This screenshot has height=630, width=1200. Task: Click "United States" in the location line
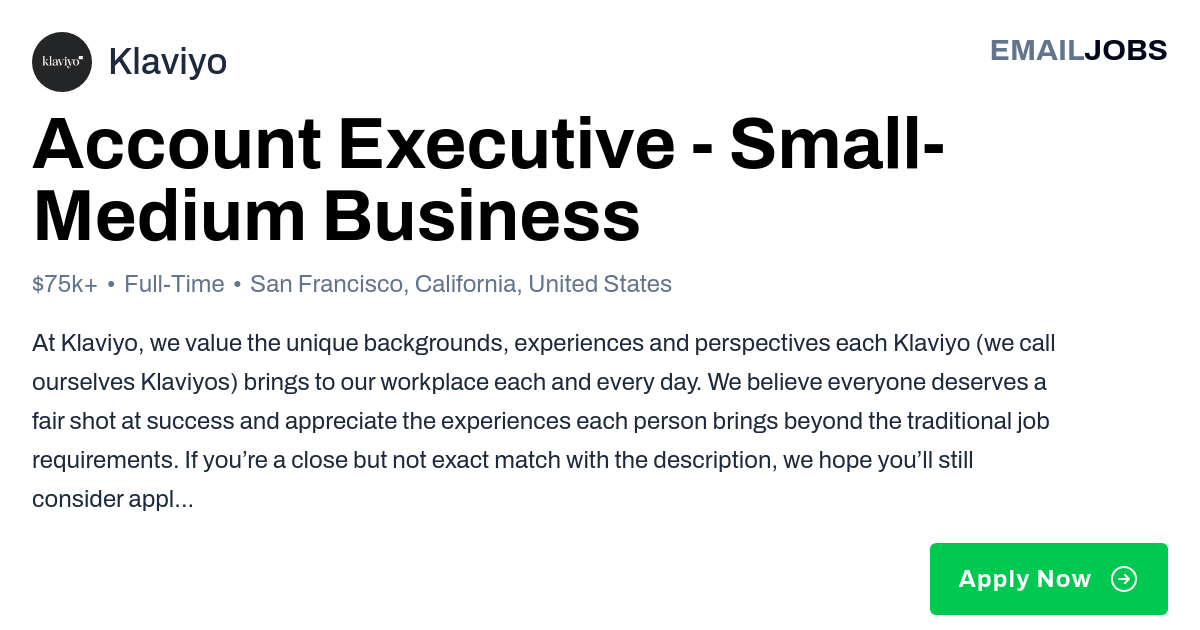pyautogui.click(x=600, y=284)
